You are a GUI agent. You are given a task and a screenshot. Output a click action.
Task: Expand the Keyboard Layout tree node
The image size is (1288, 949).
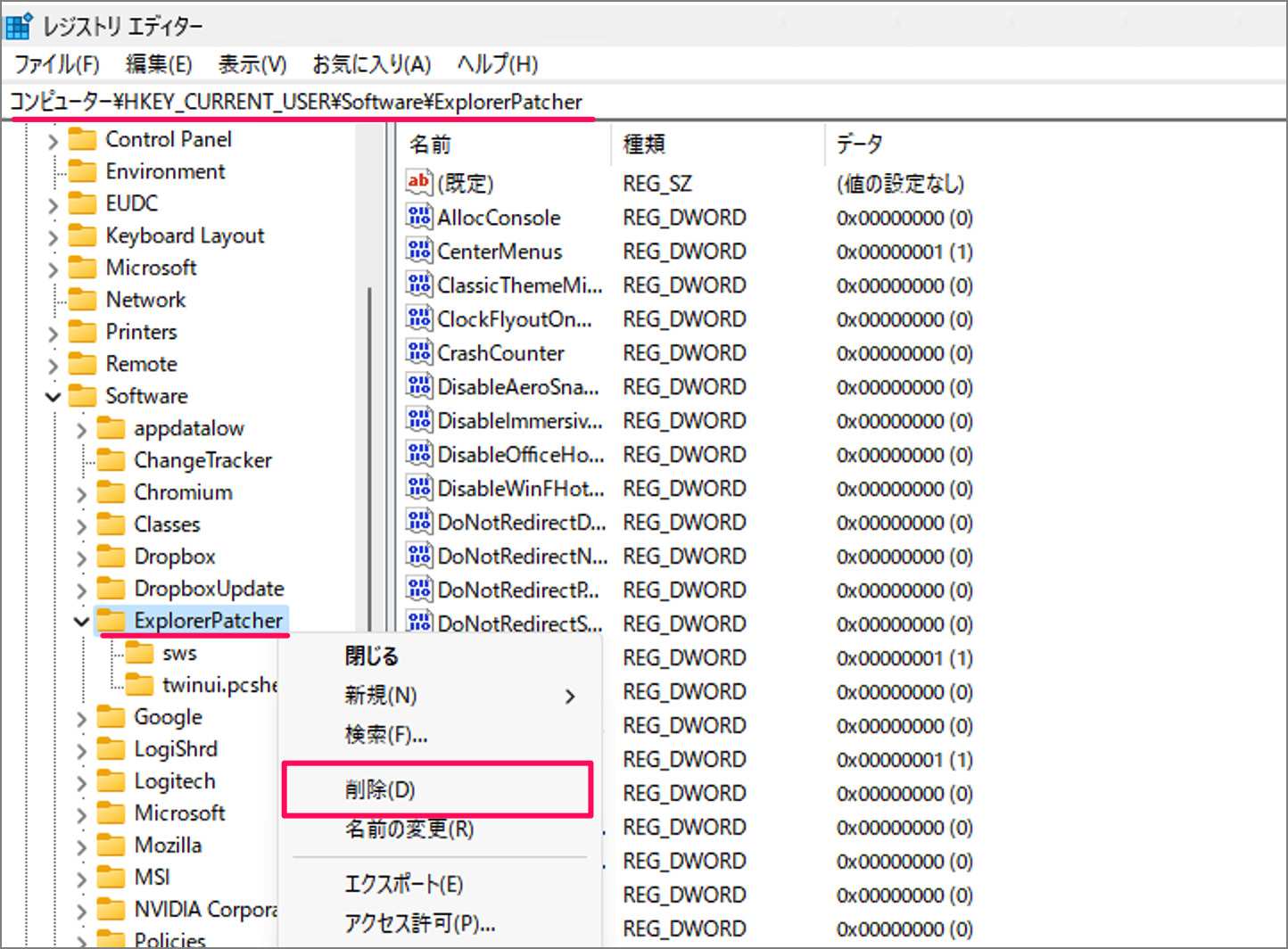(52, 235)
